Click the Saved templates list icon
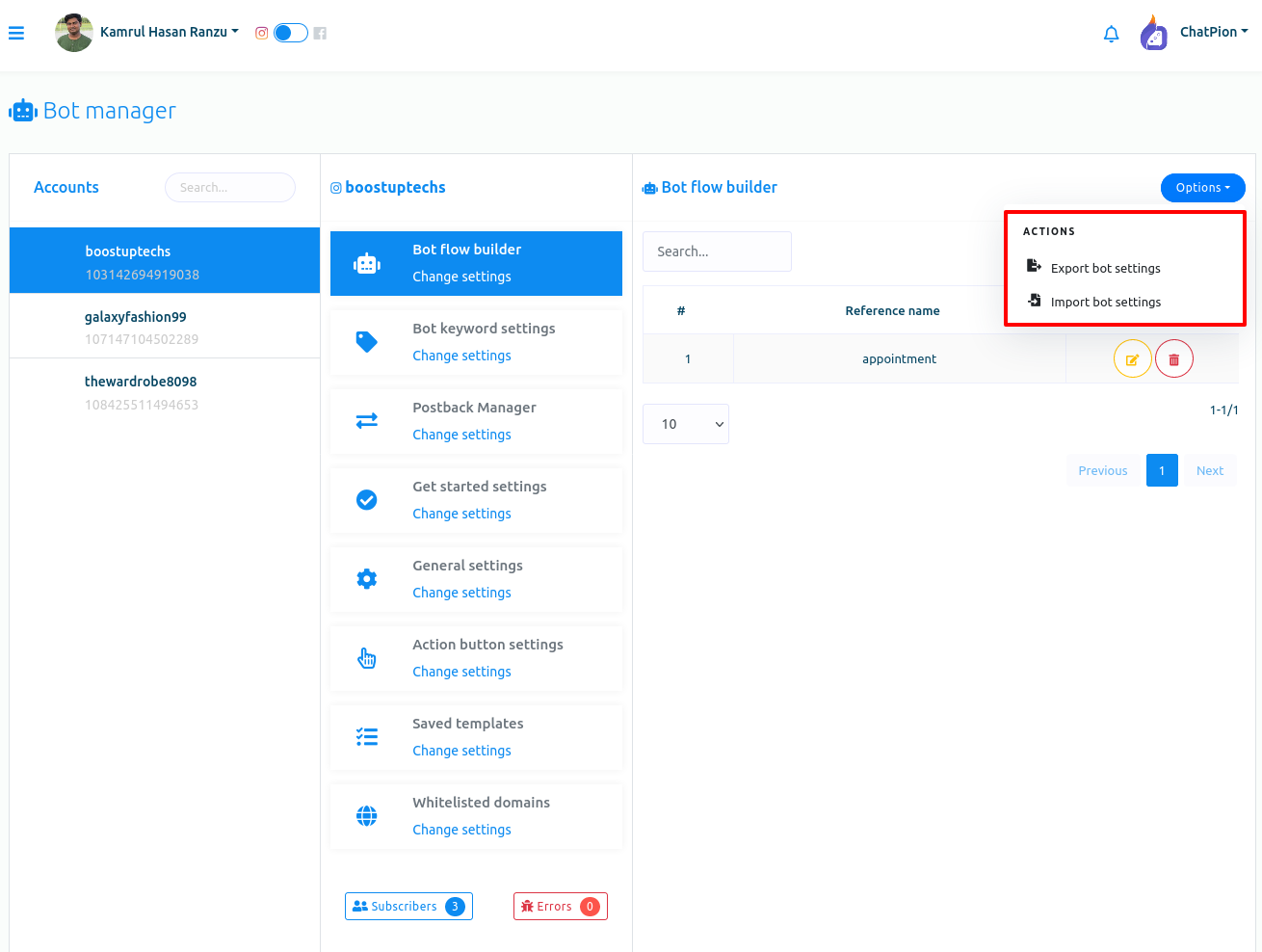Screen dimensions: 1262x952 (367, 737)
